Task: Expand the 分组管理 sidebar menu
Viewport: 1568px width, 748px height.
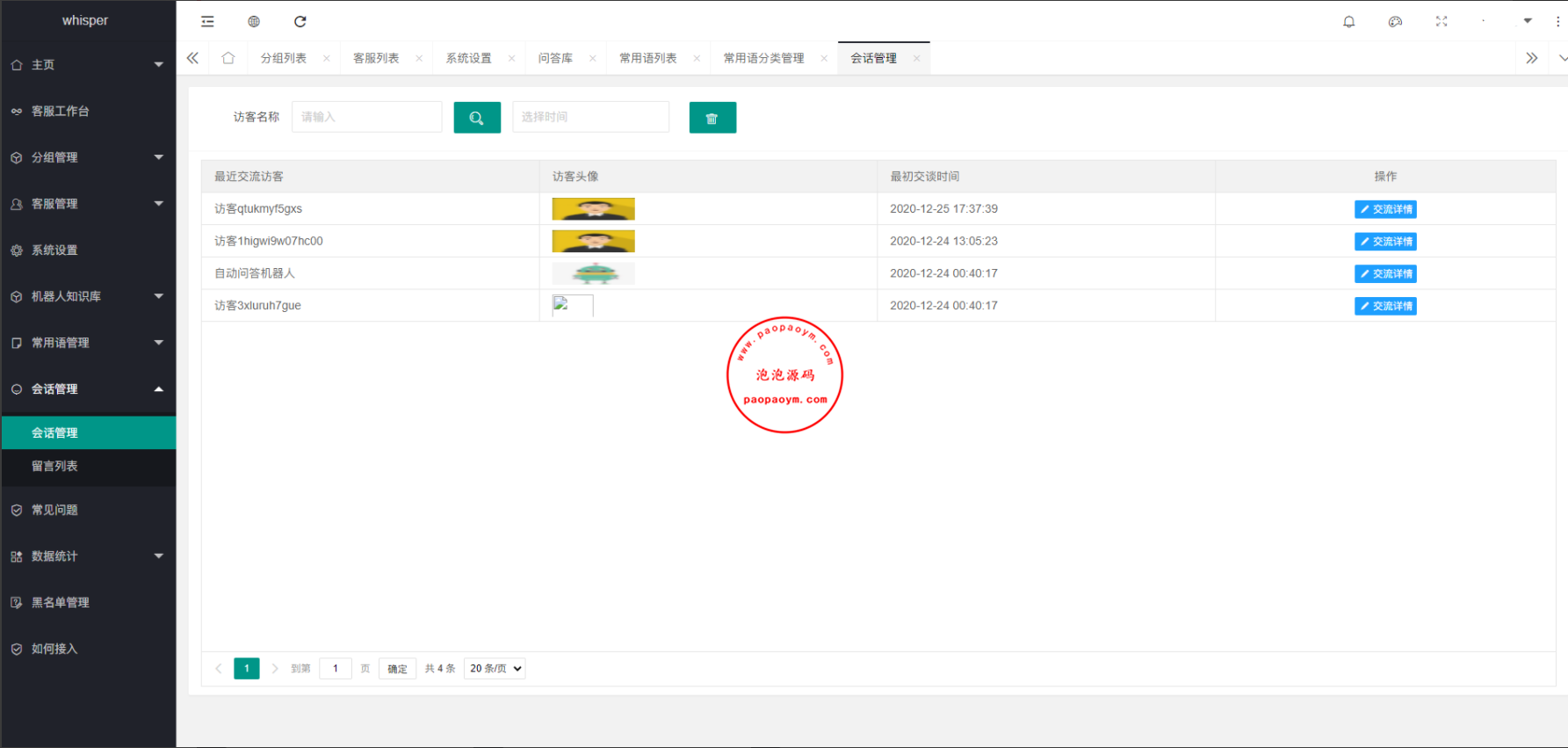Action: (x=88, y=157)
